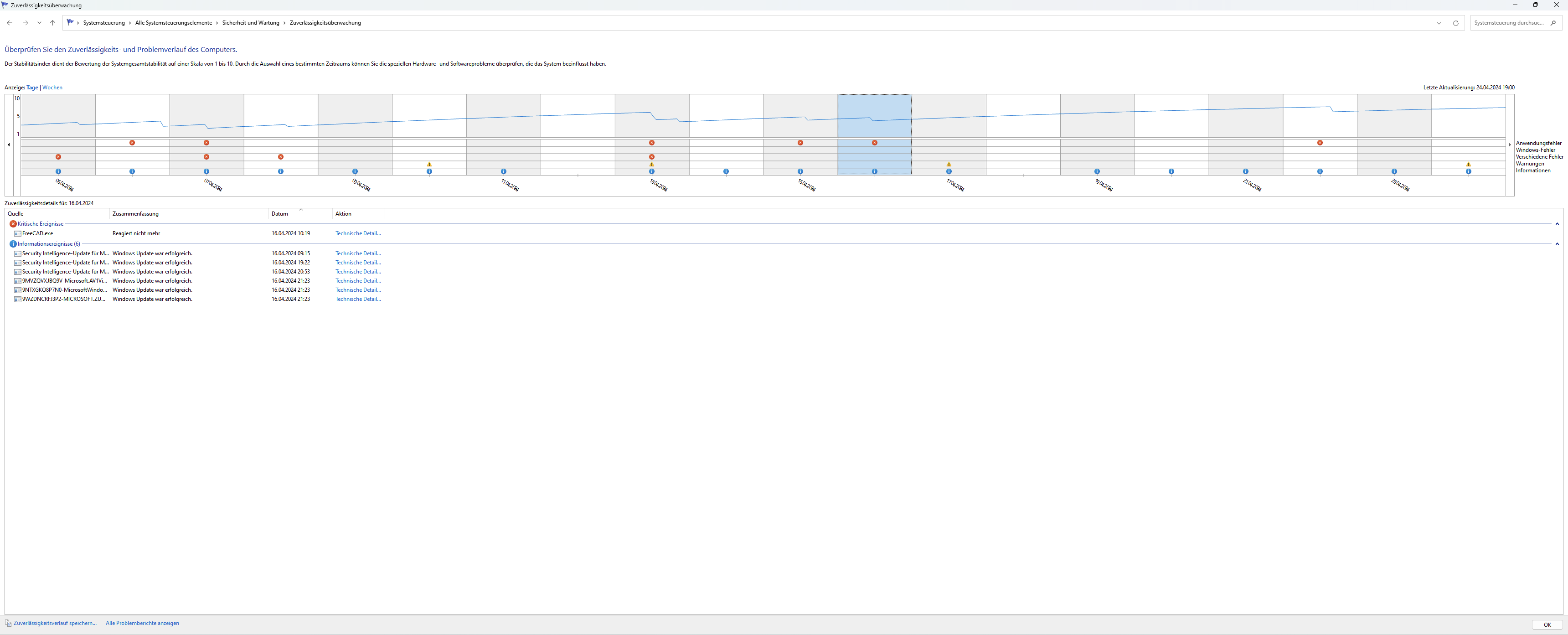1568x635 pixels.
Task: Open Technische Details for FreeCAD.exe
Action: (x=358, y=234)
